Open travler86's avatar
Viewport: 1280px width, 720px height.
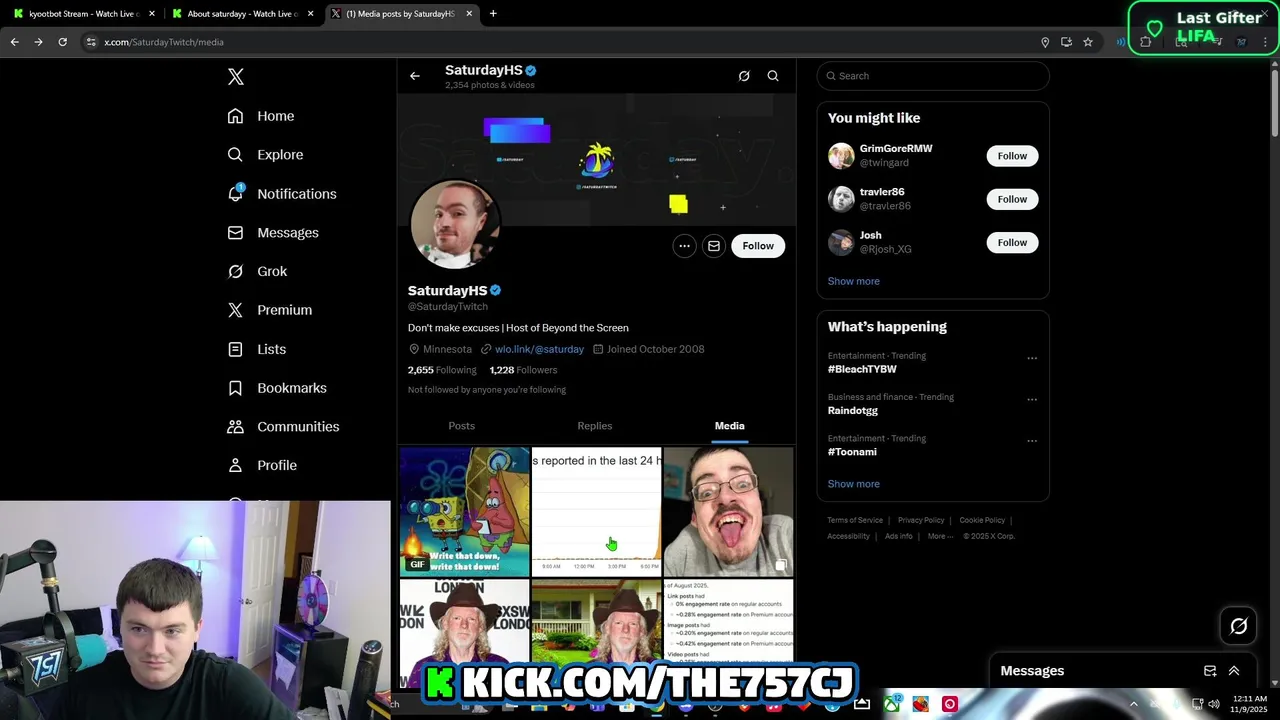(841, 199)
